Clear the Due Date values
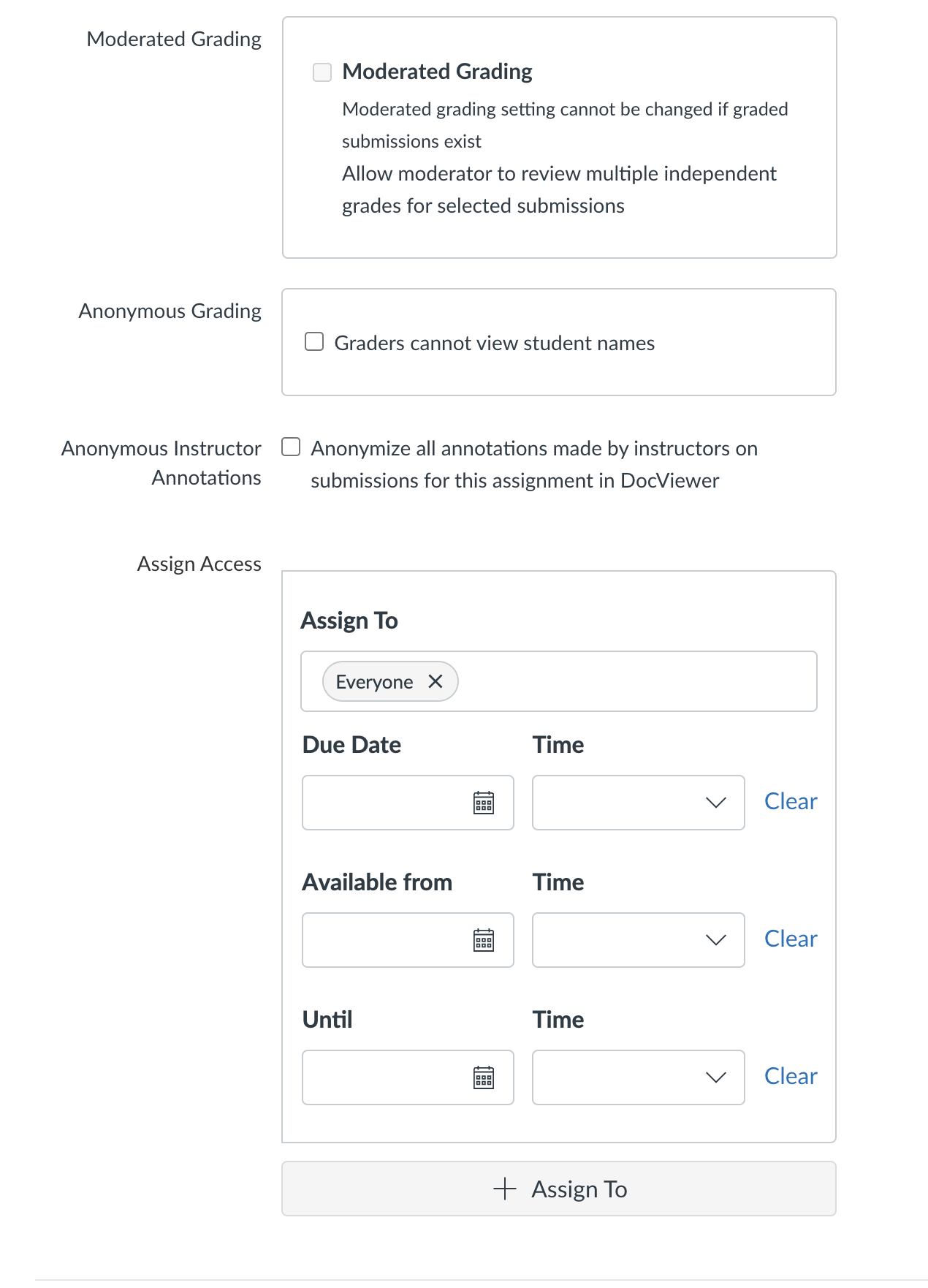928x1288 pixels. pyautogui.click(x=790, y=801)
